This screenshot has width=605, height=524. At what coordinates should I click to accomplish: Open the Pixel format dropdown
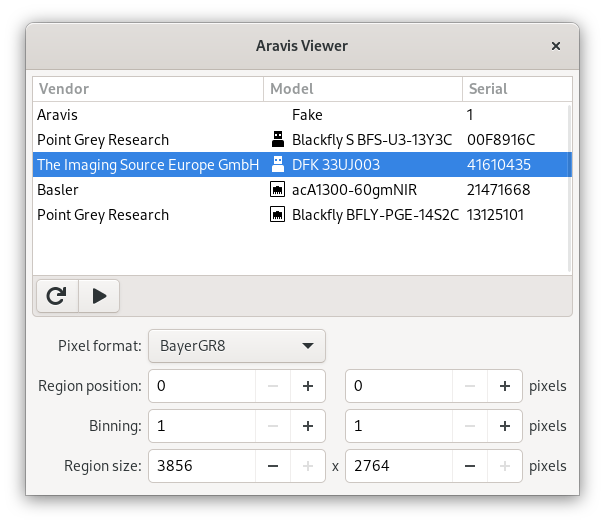point(237,347)
